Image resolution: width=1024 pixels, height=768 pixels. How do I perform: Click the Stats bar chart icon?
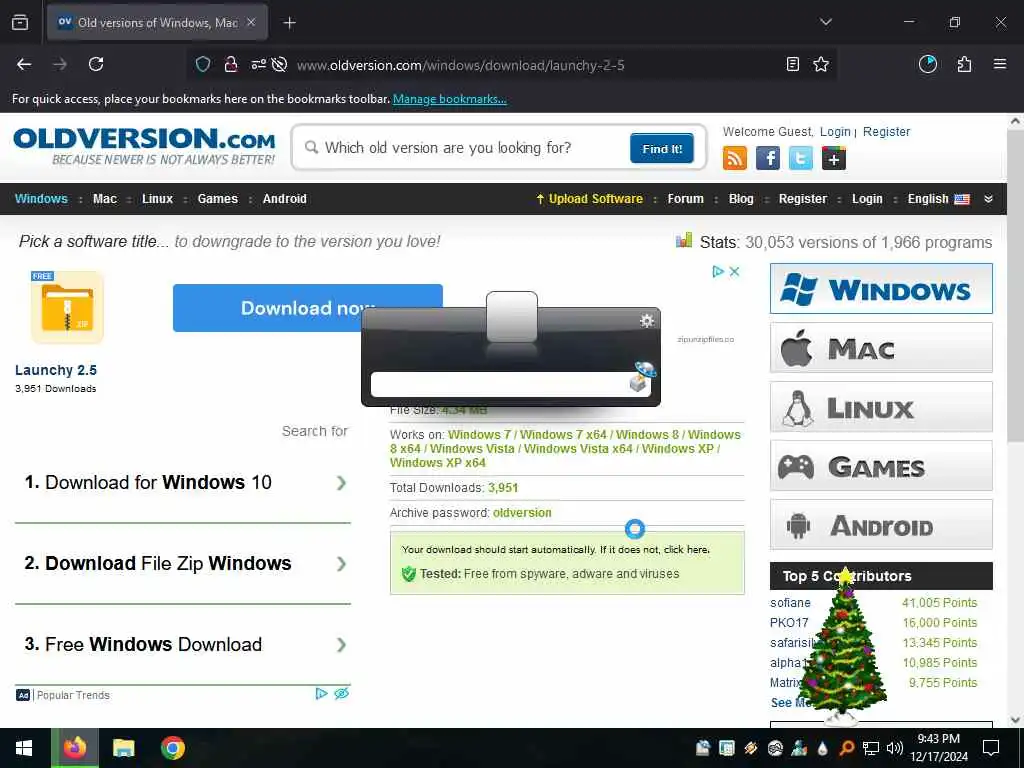[684, 240]
